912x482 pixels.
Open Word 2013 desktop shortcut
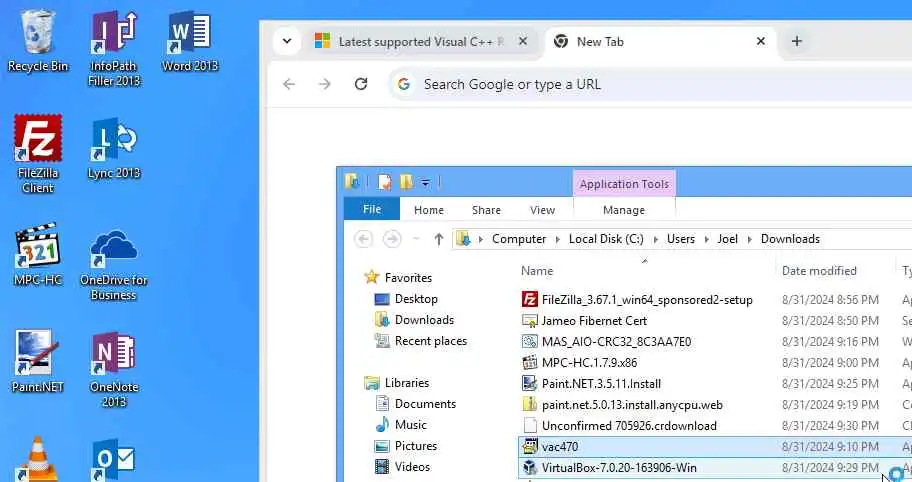pyautogui.click(x=190, y=41)
